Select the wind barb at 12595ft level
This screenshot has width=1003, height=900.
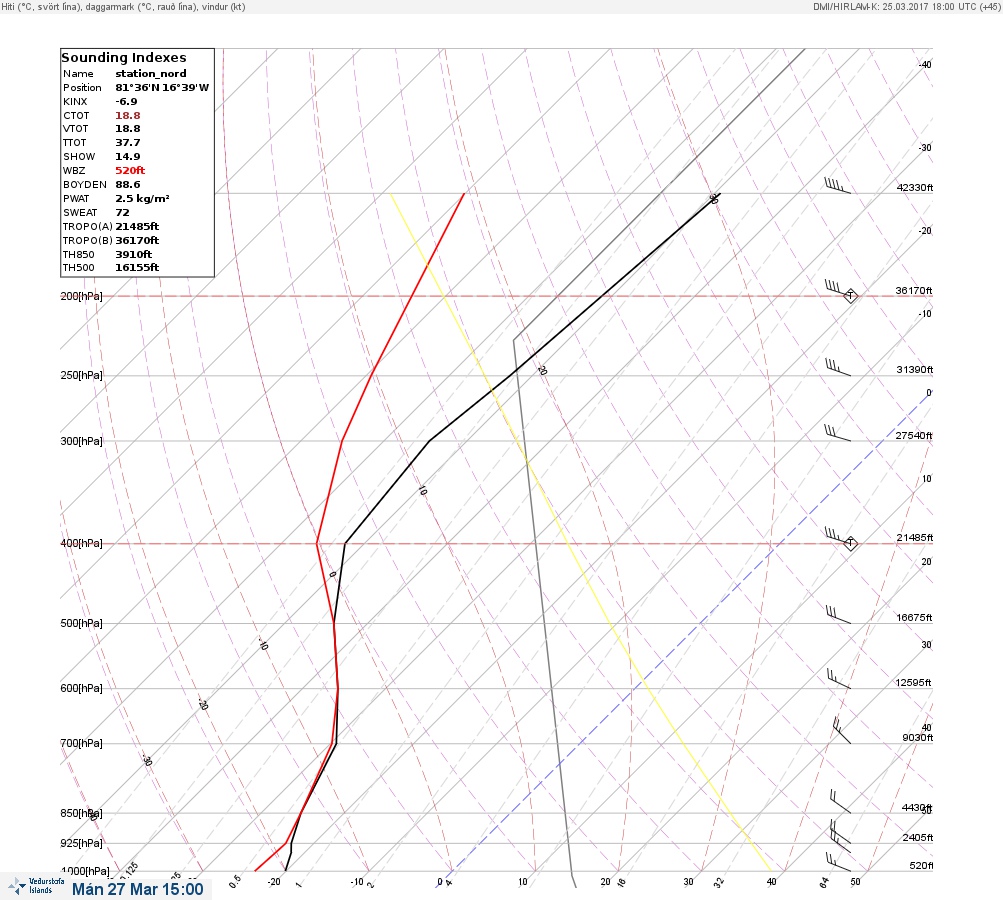tap(839, 679)
